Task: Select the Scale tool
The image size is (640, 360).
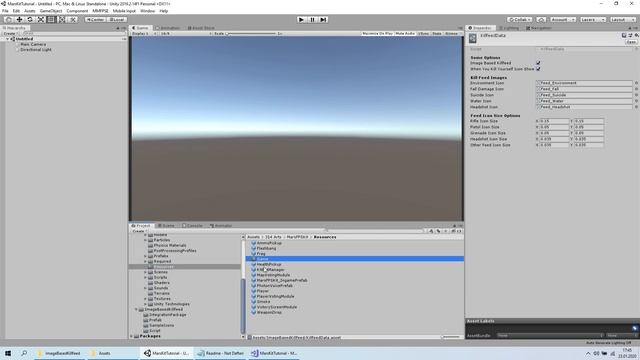Action: 41,19
